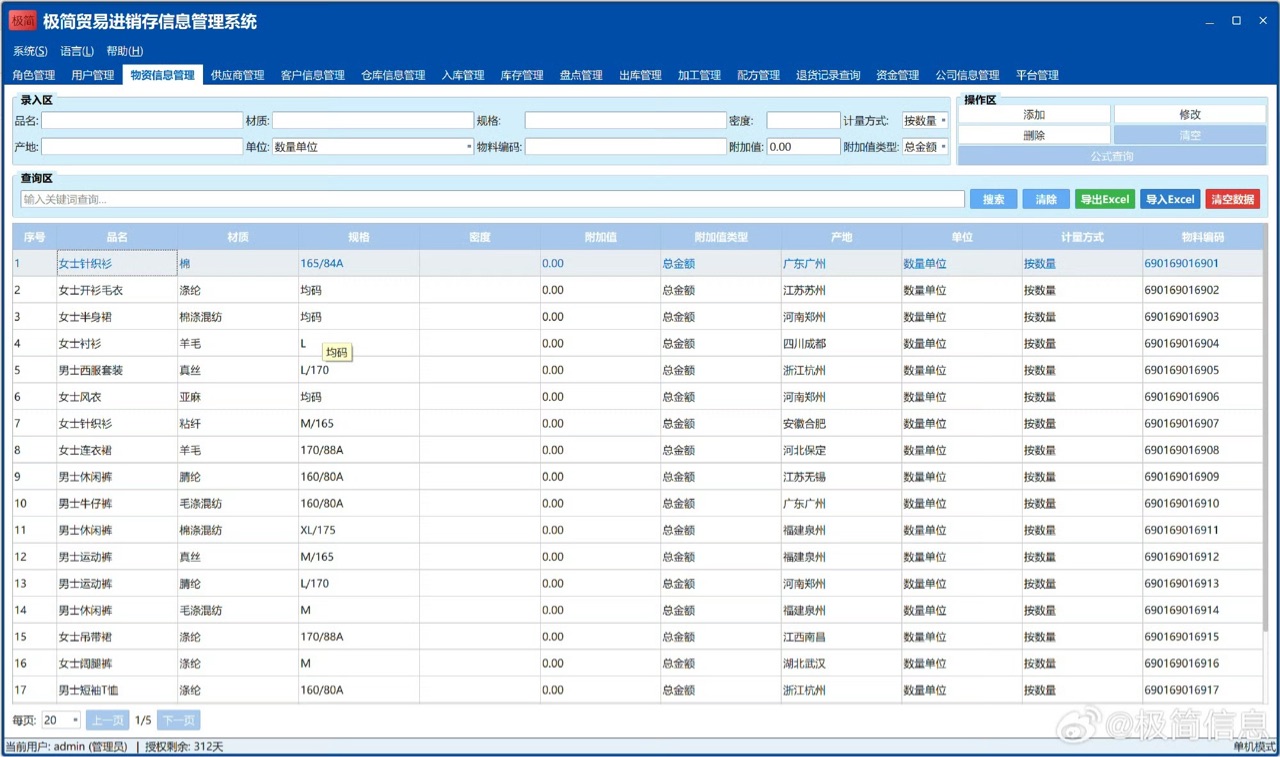
Task: Click the blue 搜索 button
Action: coord(993,199)
